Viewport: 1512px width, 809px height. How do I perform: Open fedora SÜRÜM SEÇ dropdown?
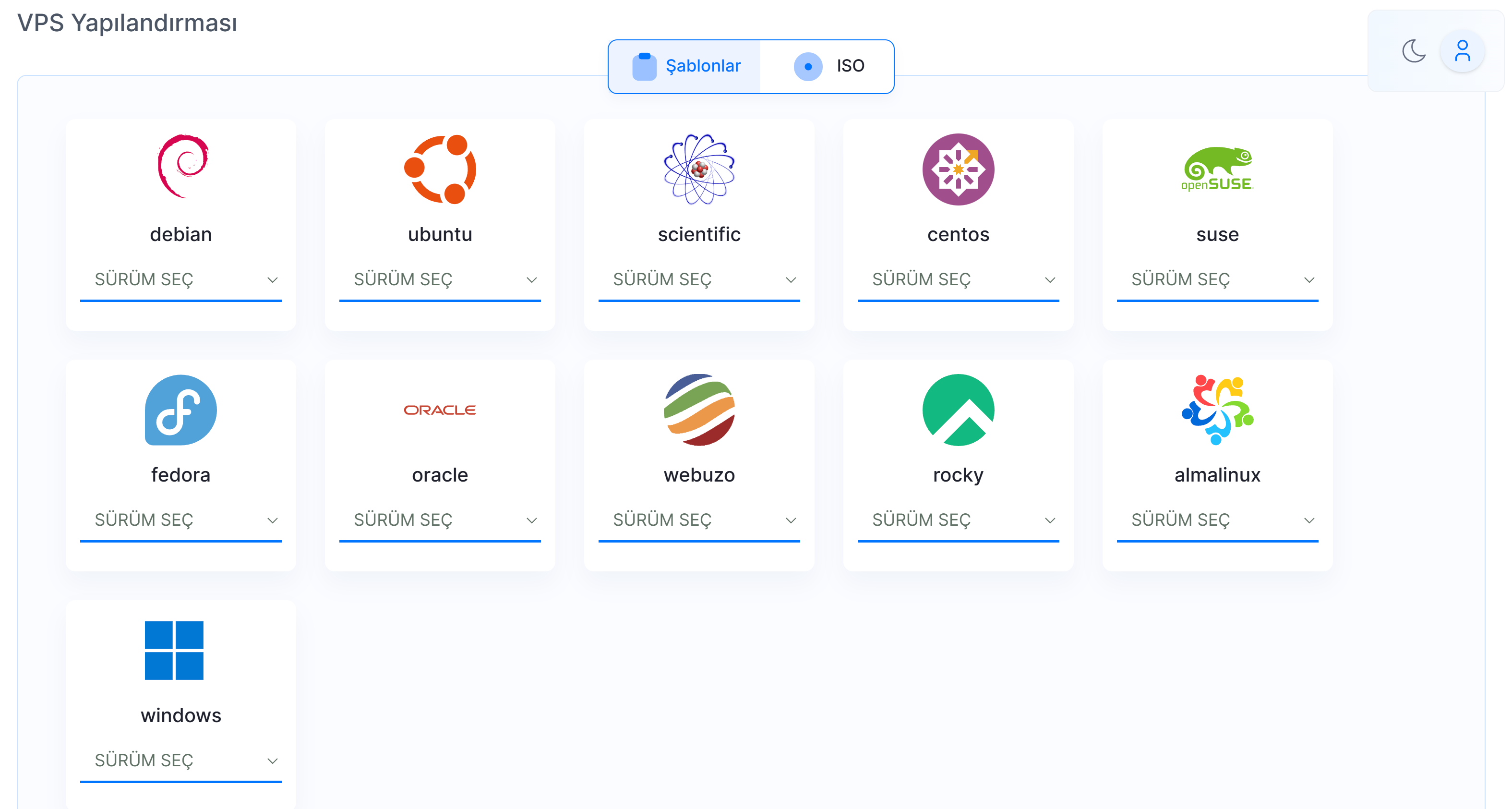coord(181,521)
